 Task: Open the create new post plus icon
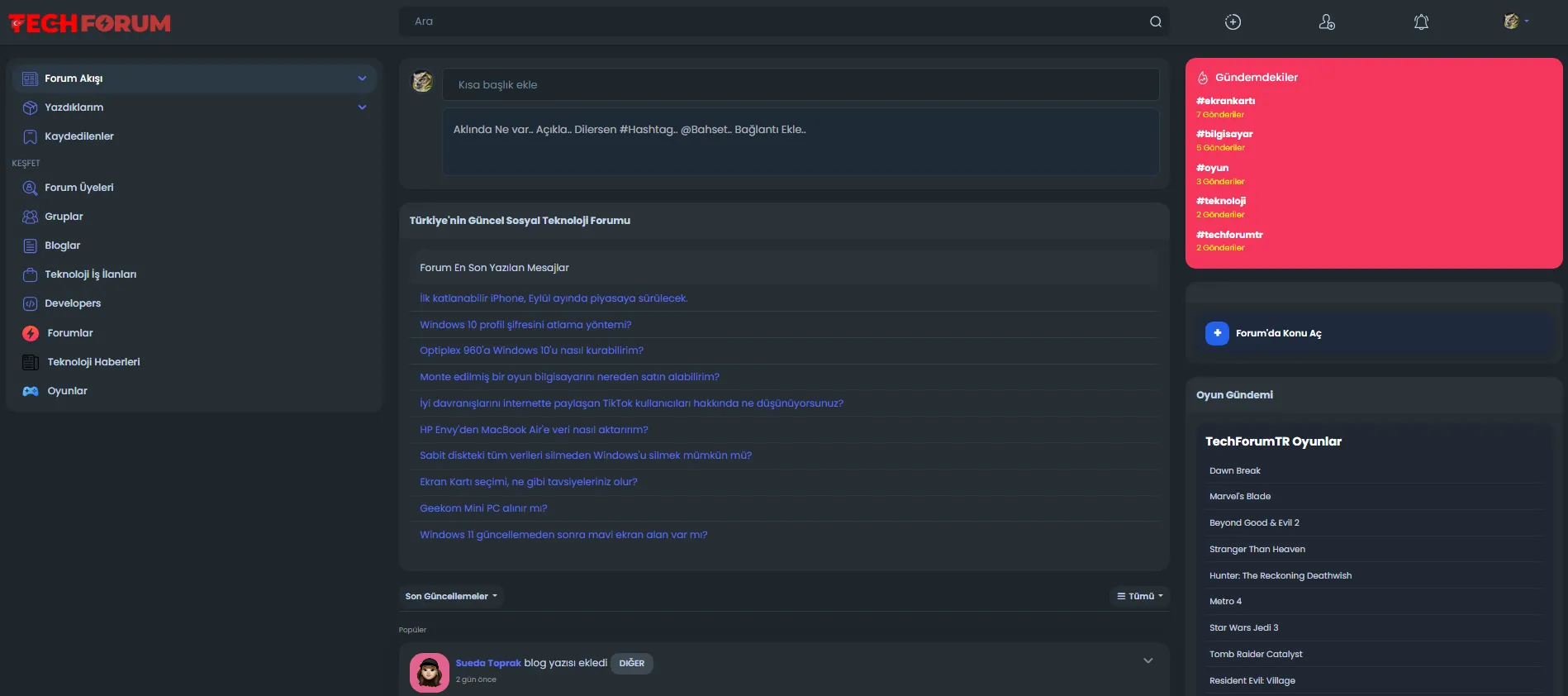point(1233,22)
